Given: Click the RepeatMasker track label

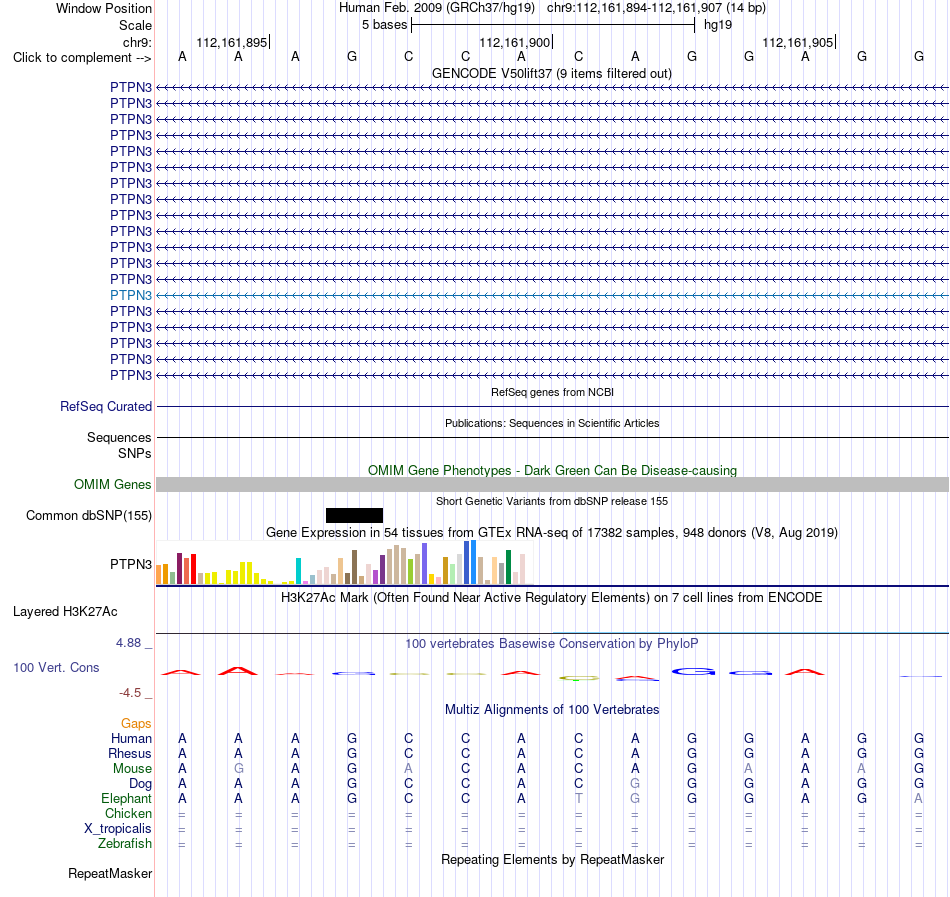Looking at the screenshot, I should [110, 873].
